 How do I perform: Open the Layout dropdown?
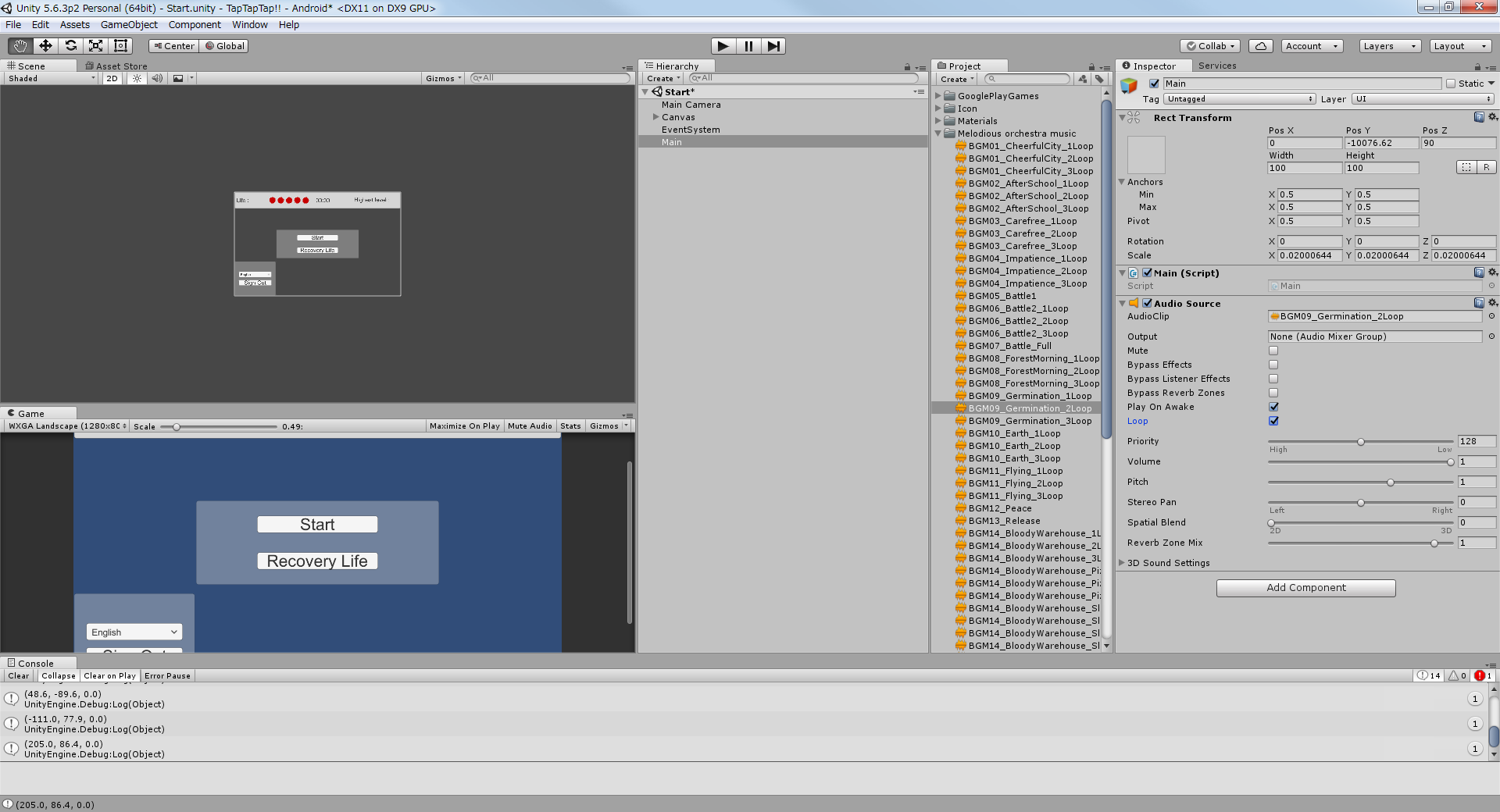(x=1460, y=46)
